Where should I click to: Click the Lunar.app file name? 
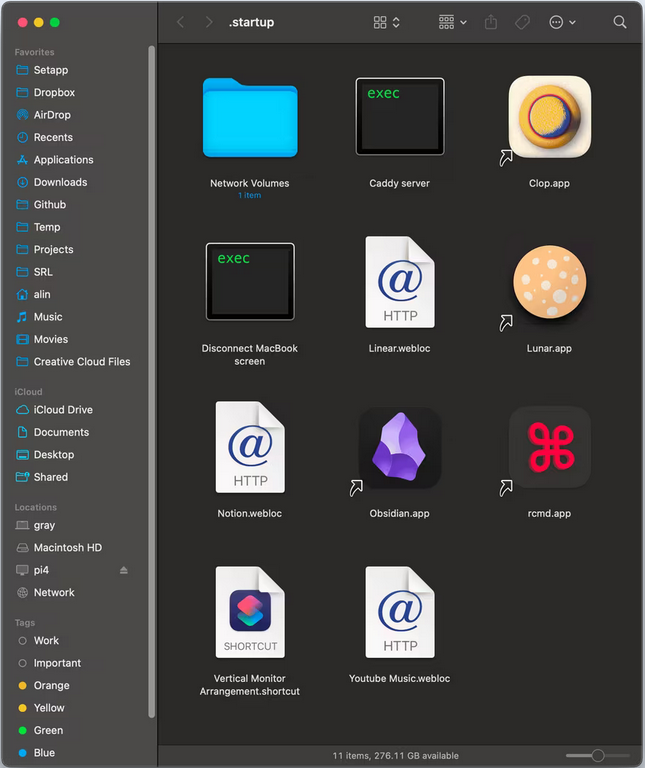(549, 349)
